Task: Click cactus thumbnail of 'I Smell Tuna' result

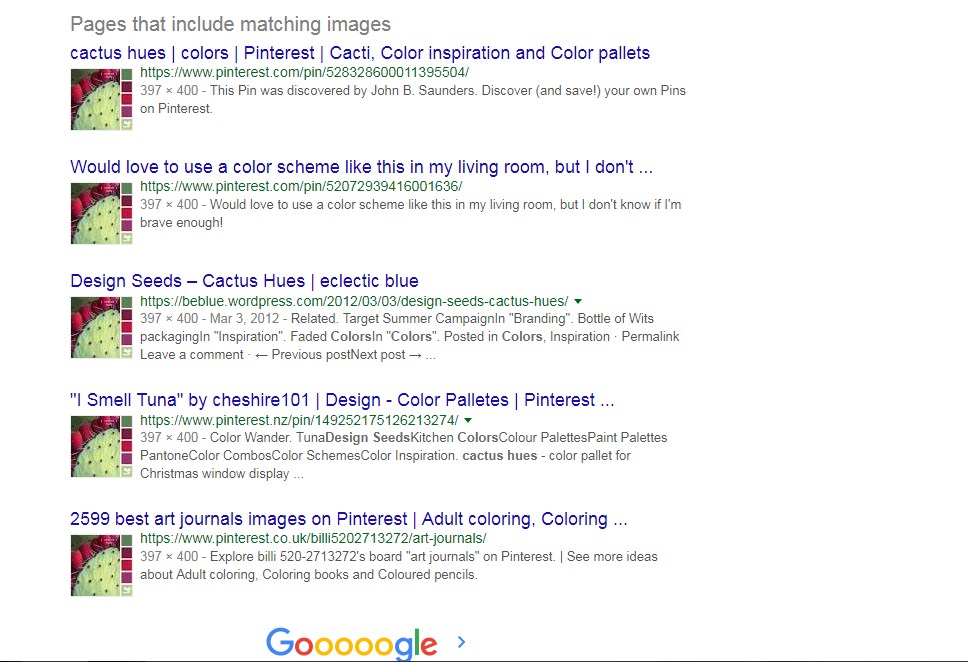Action: pyautogui.click(x=101, y=446)
